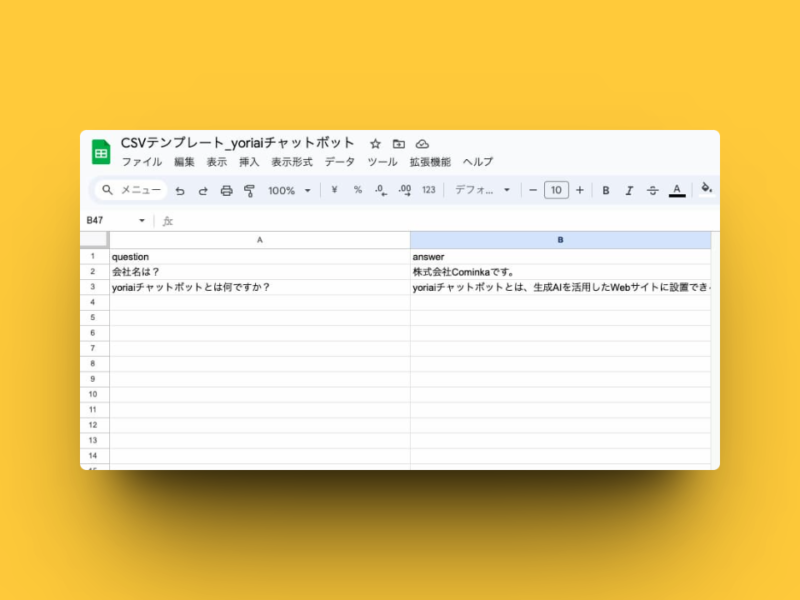
Task: Select row 10 header
Action: (x=94, y=394)
